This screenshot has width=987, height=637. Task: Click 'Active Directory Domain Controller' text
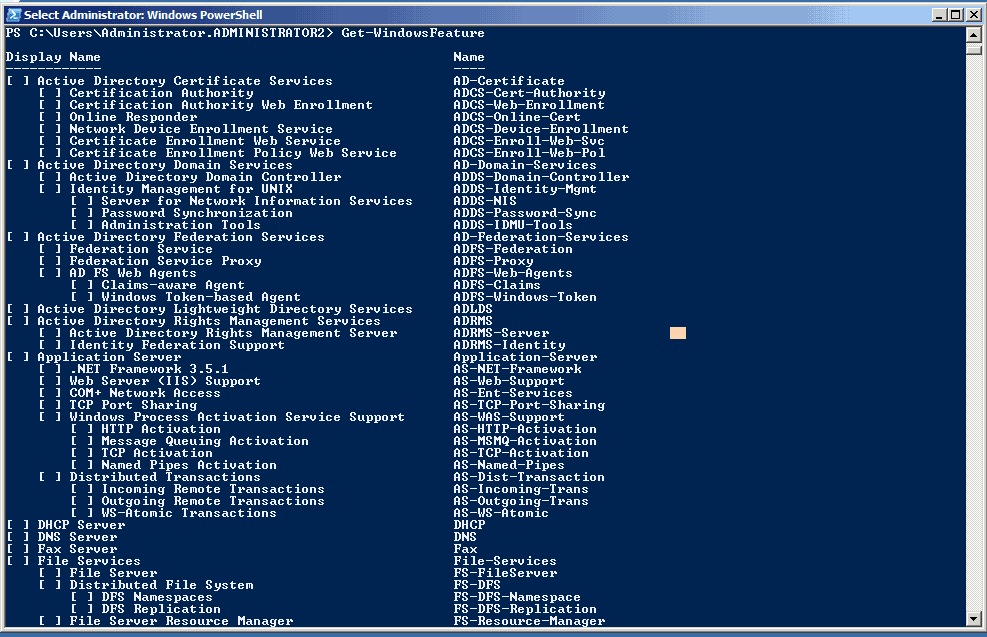click(205, 177)
